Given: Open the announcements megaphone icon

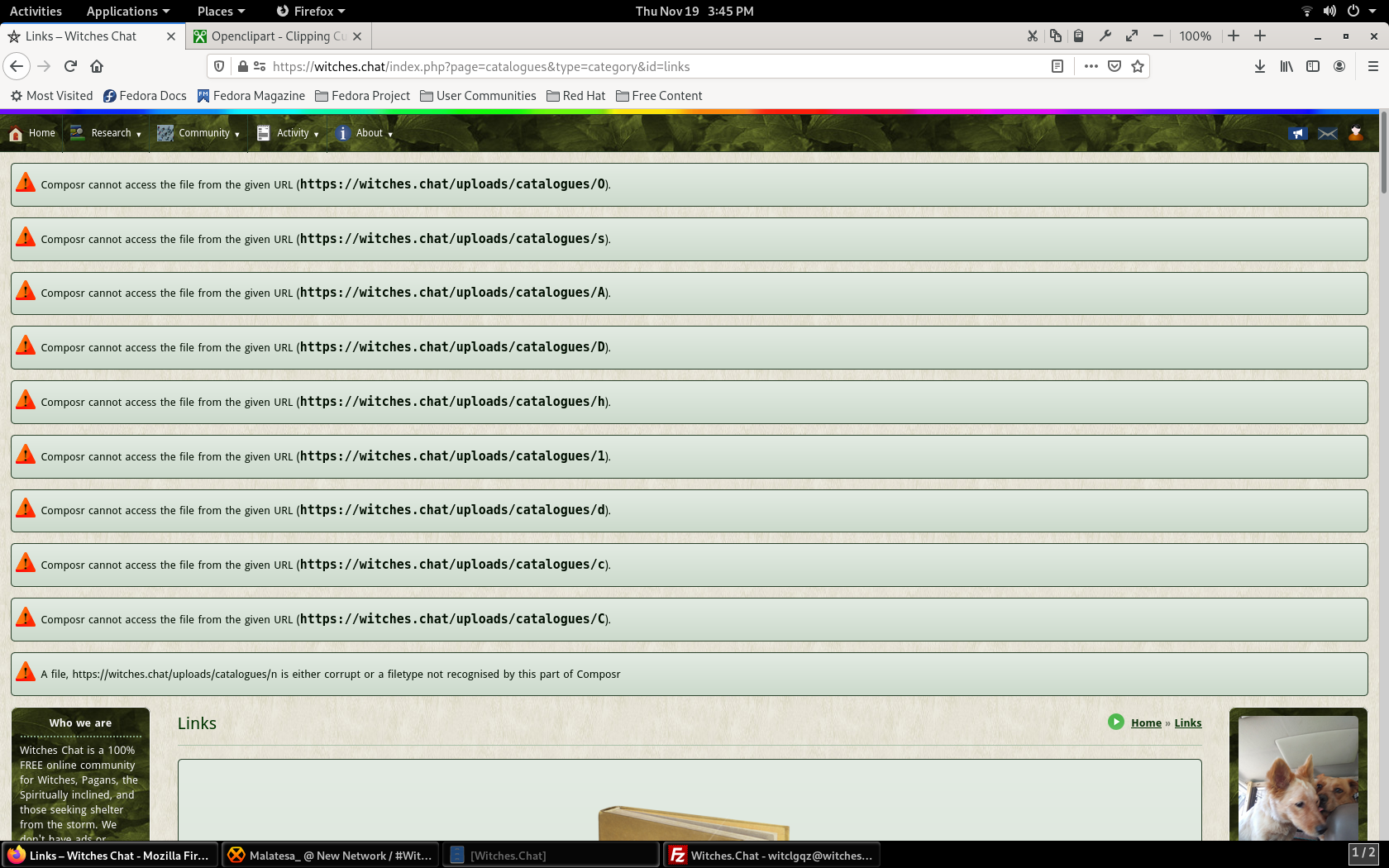Looking at the screenshot, I should (x=1299, y=132).
